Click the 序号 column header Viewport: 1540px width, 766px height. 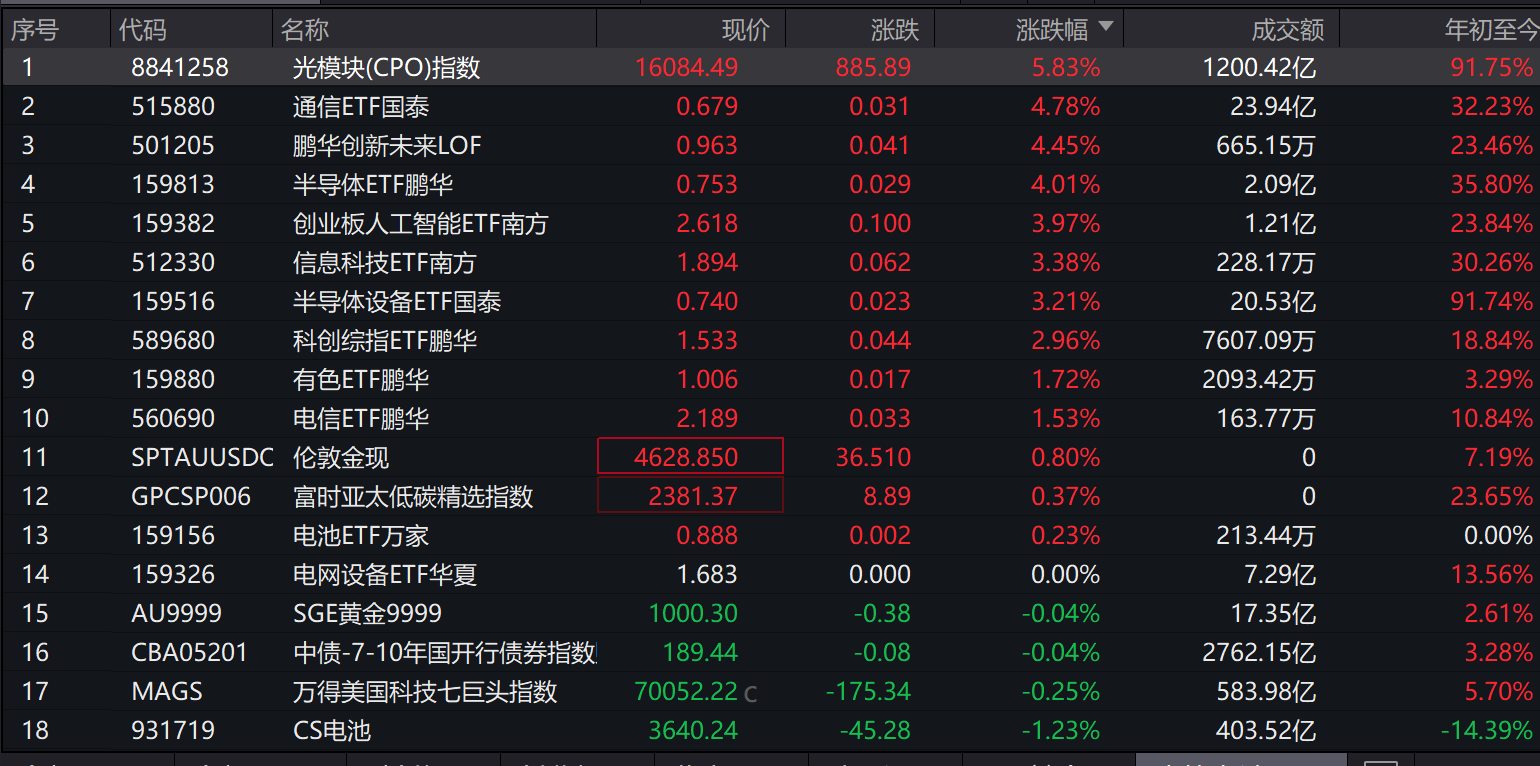(x=35, y=30)
